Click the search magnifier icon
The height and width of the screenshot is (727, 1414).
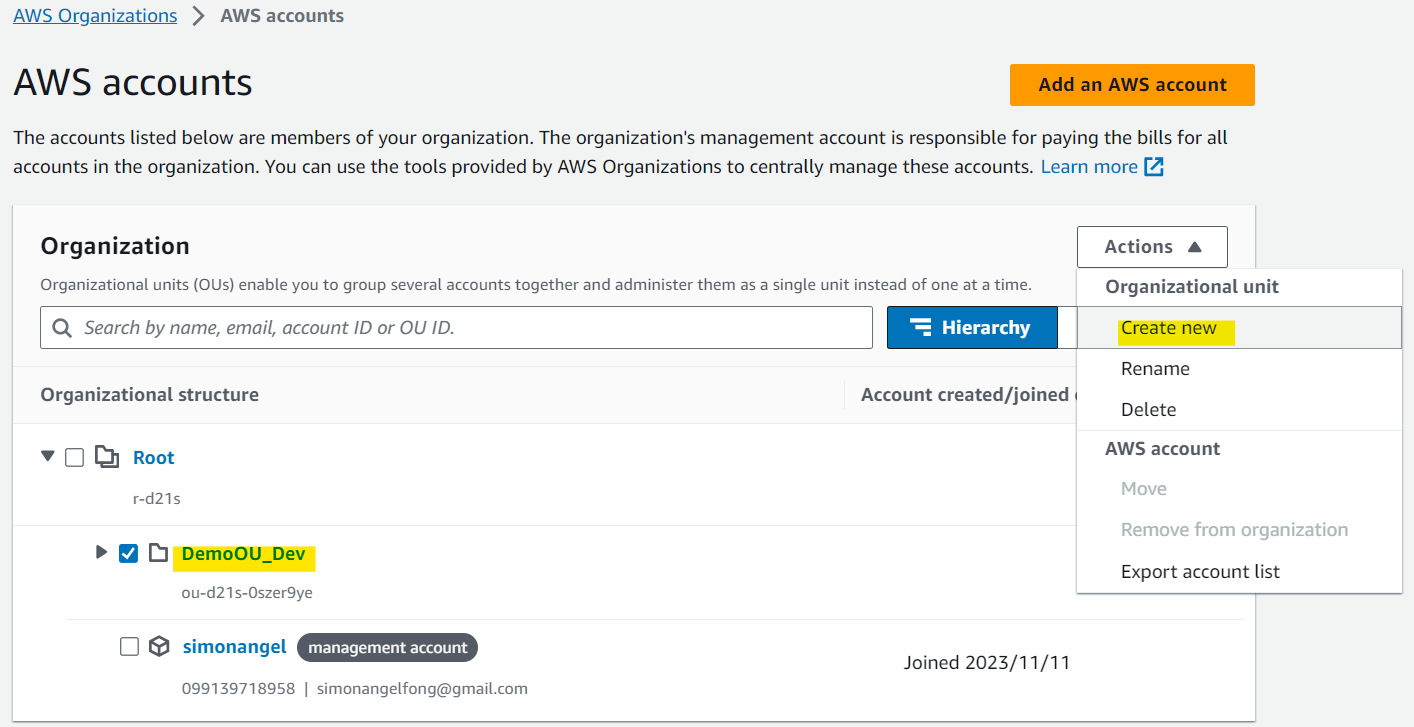tap(62, 328)
